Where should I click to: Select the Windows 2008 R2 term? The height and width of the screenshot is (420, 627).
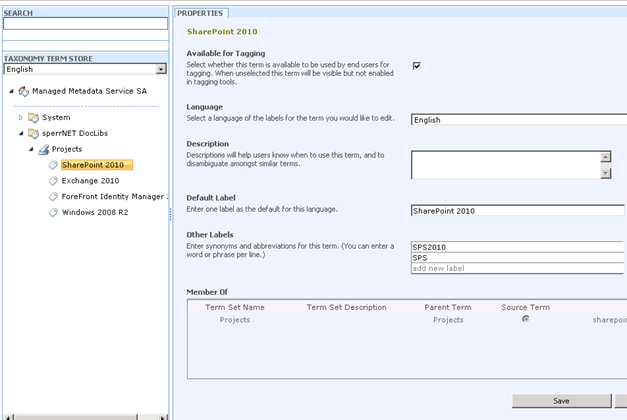pyautogui.click(x=95, y=212)
